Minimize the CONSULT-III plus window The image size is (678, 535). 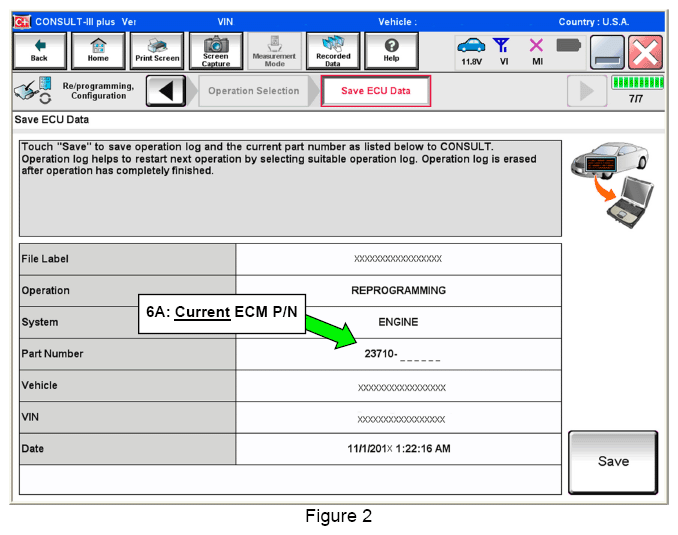(607, 52)
